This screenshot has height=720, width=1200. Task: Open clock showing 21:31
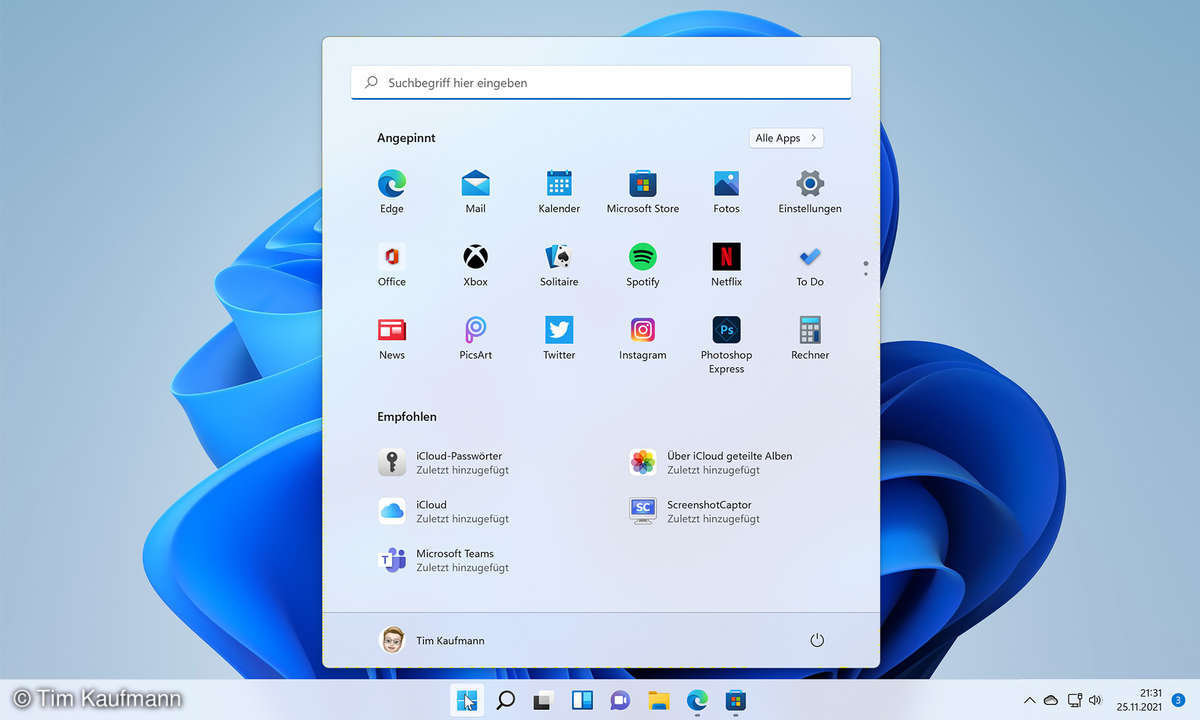click(1151, 693)
